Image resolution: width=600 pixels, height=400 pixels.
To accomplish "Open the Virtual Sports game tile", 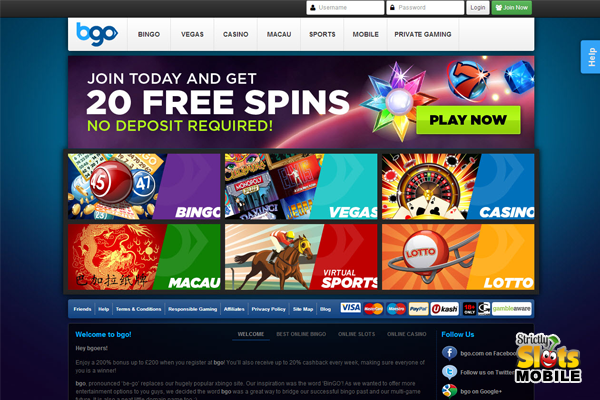I will tap(301, 257).
